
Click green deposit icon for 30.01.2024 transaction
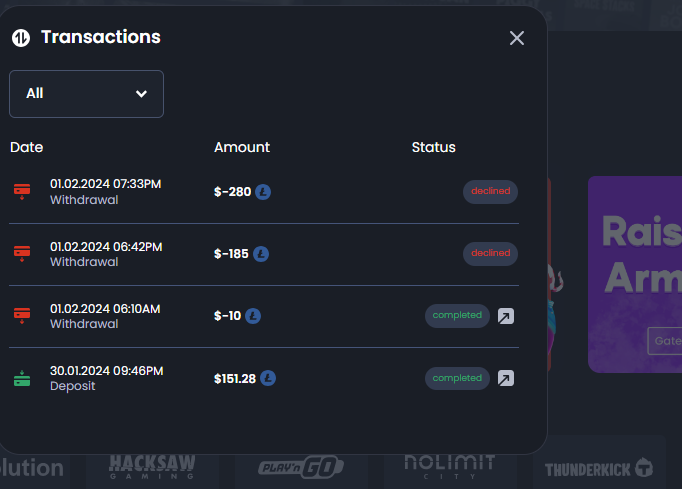(x=21, y=378)
